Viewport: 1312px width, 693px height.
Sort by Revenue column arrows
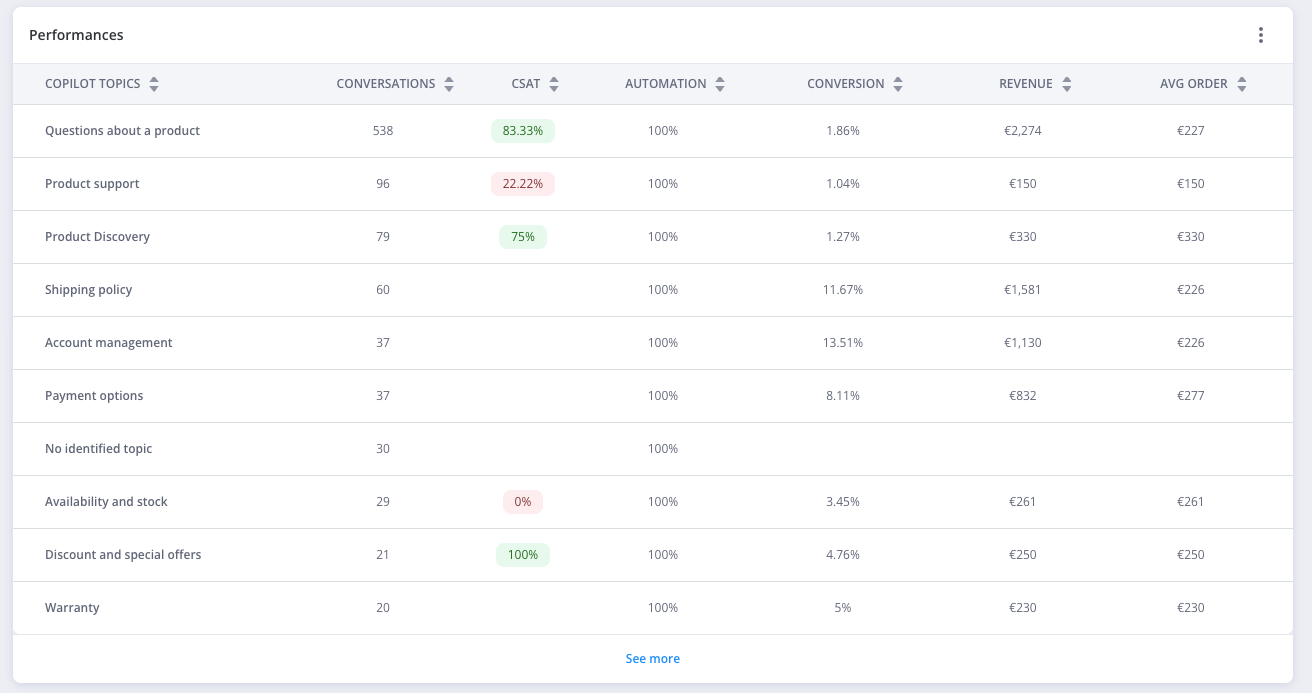pos(1067,85)
